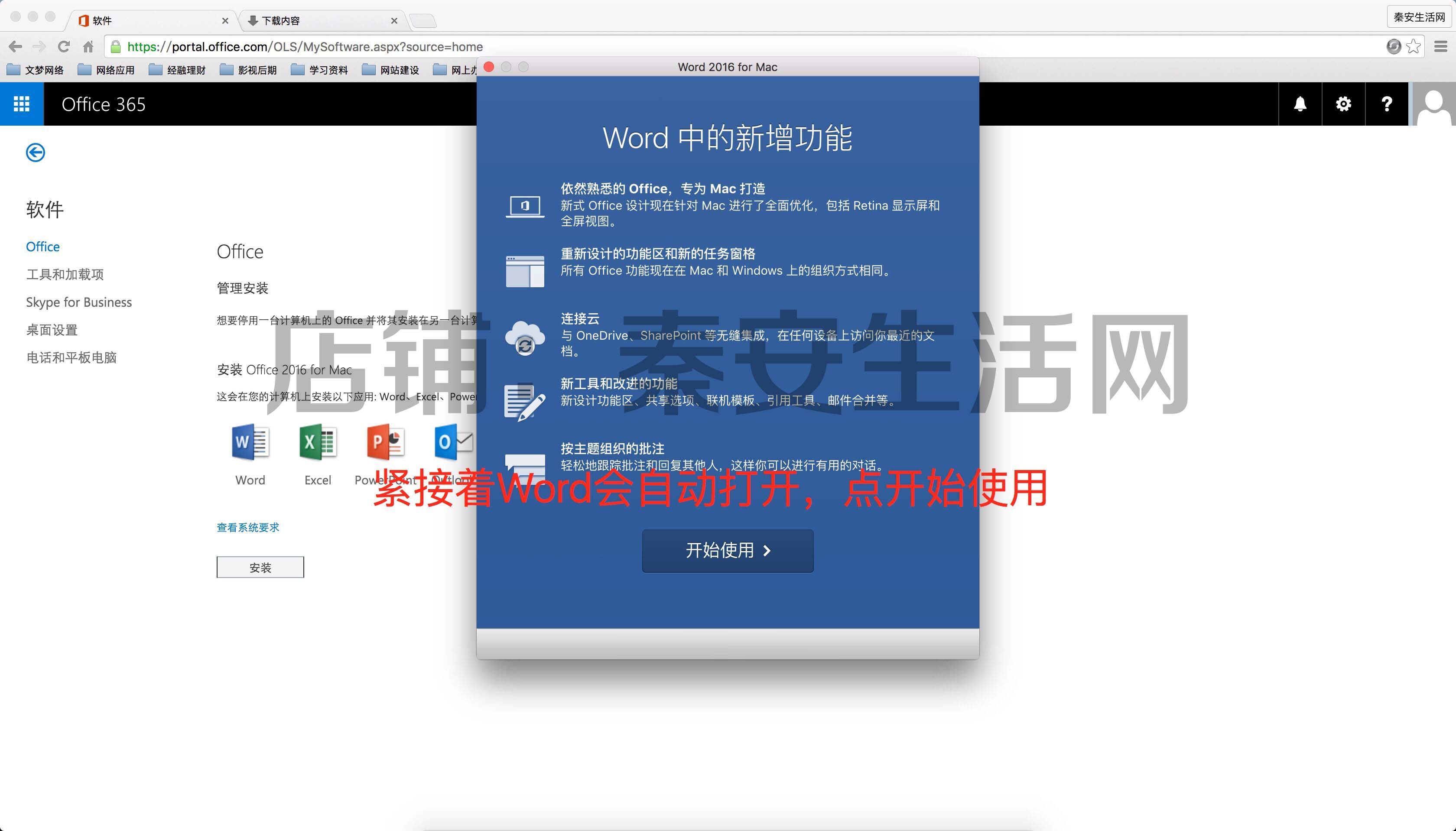Image resolution: width=1456 pixels, height=831 pixels.
Task: Click the ribbon window icon in Word dialog
Action: point(524,271)
